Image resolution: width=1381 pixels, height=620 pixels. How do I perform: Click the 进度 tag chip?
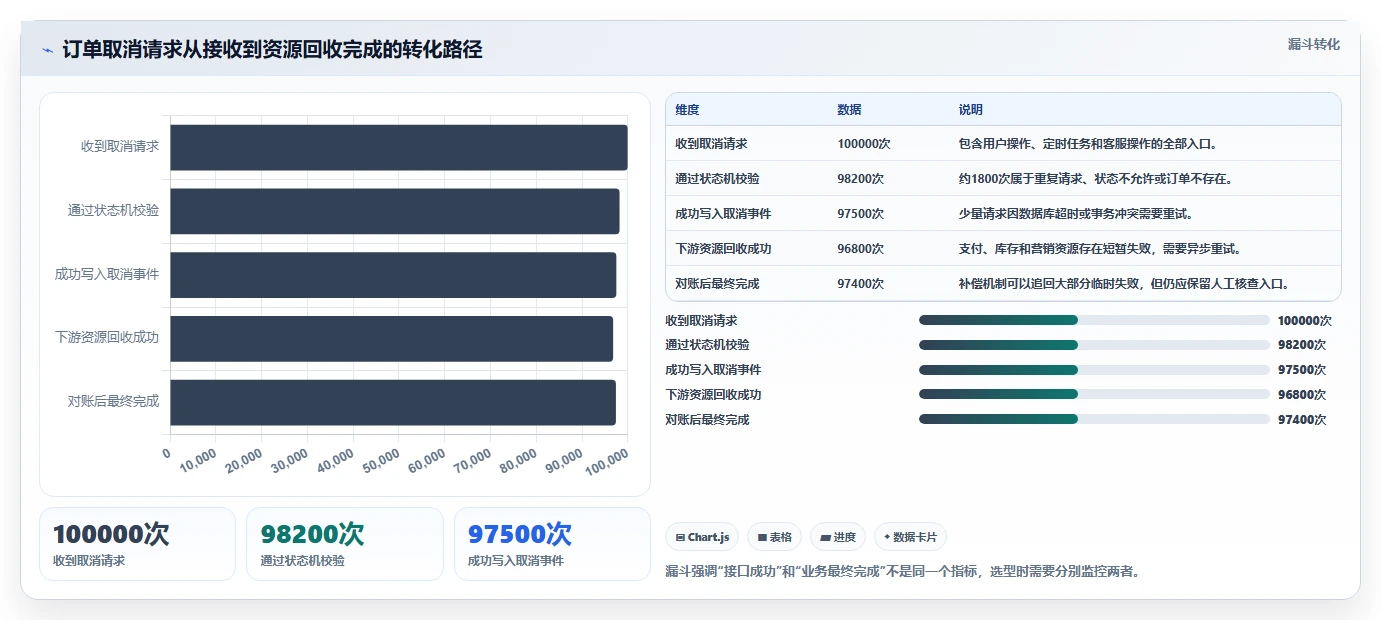[x=838, y=537]
